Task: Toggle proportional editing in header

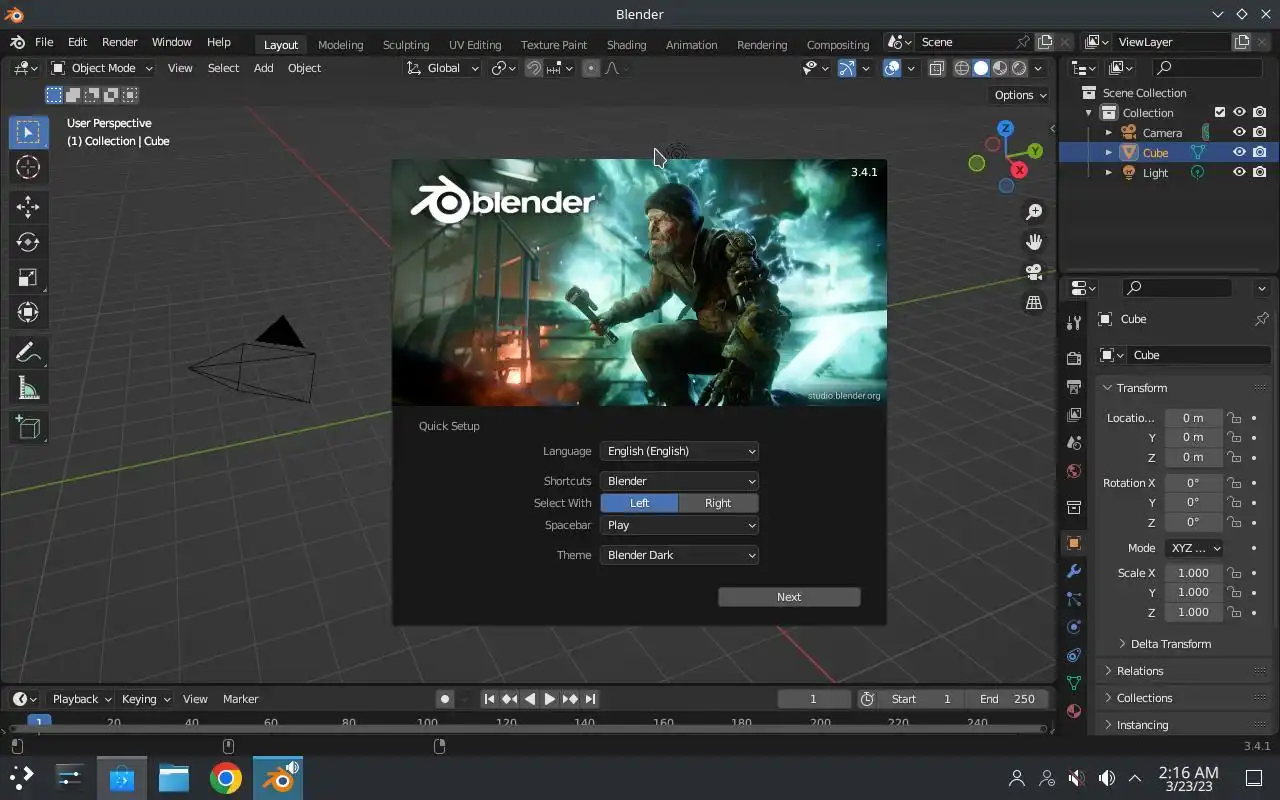Action: pyautogui.click(x=591, y=68)
